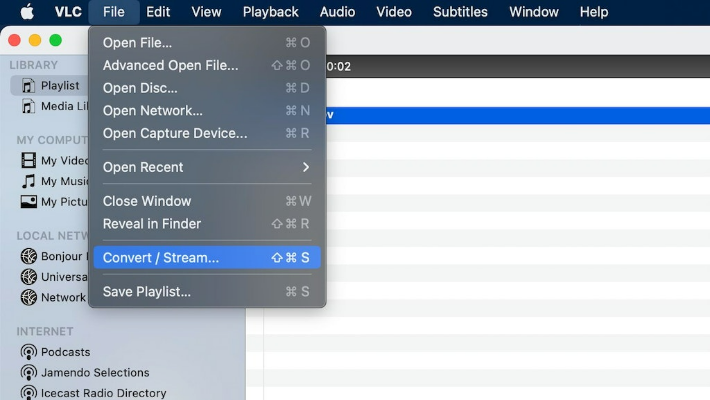Open the Help menu

point(594,12)
